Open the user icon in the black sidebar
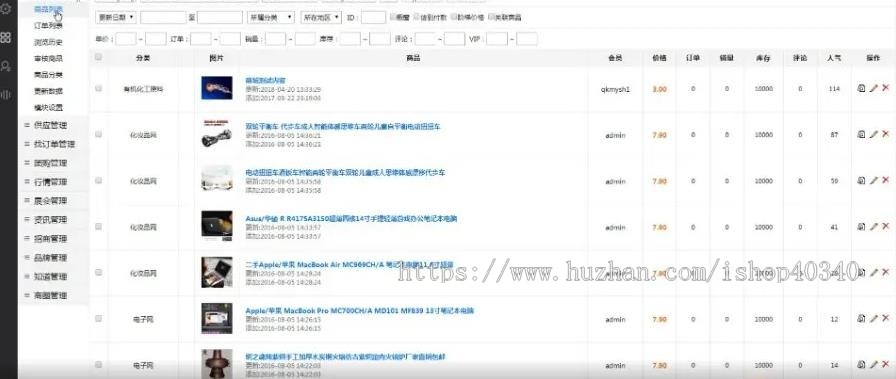 6,66
